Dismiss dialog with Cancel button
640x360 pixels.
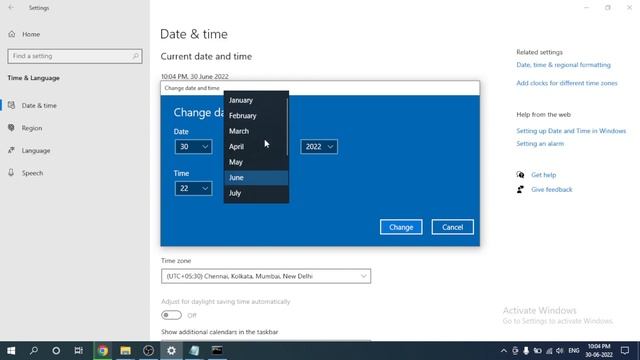point(452,227)
